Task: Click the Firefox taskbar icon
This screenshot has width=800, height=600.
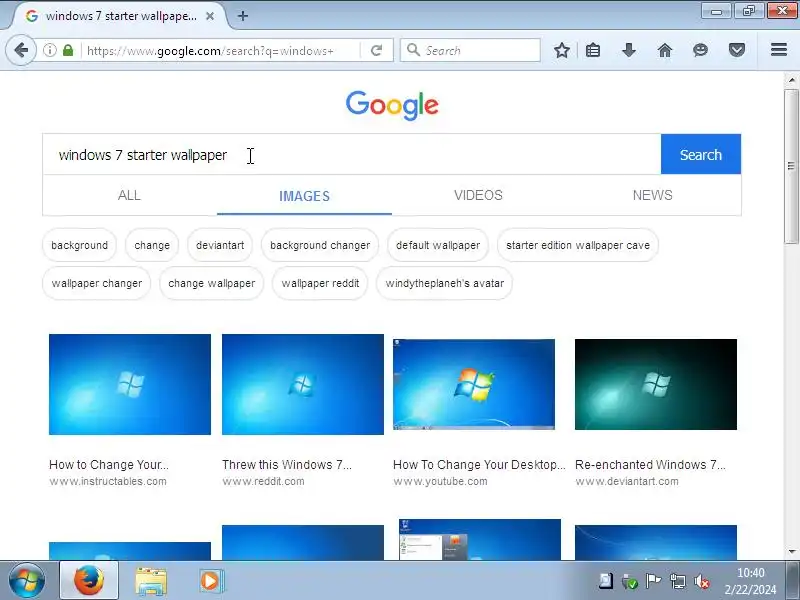Action: point(89,581)
